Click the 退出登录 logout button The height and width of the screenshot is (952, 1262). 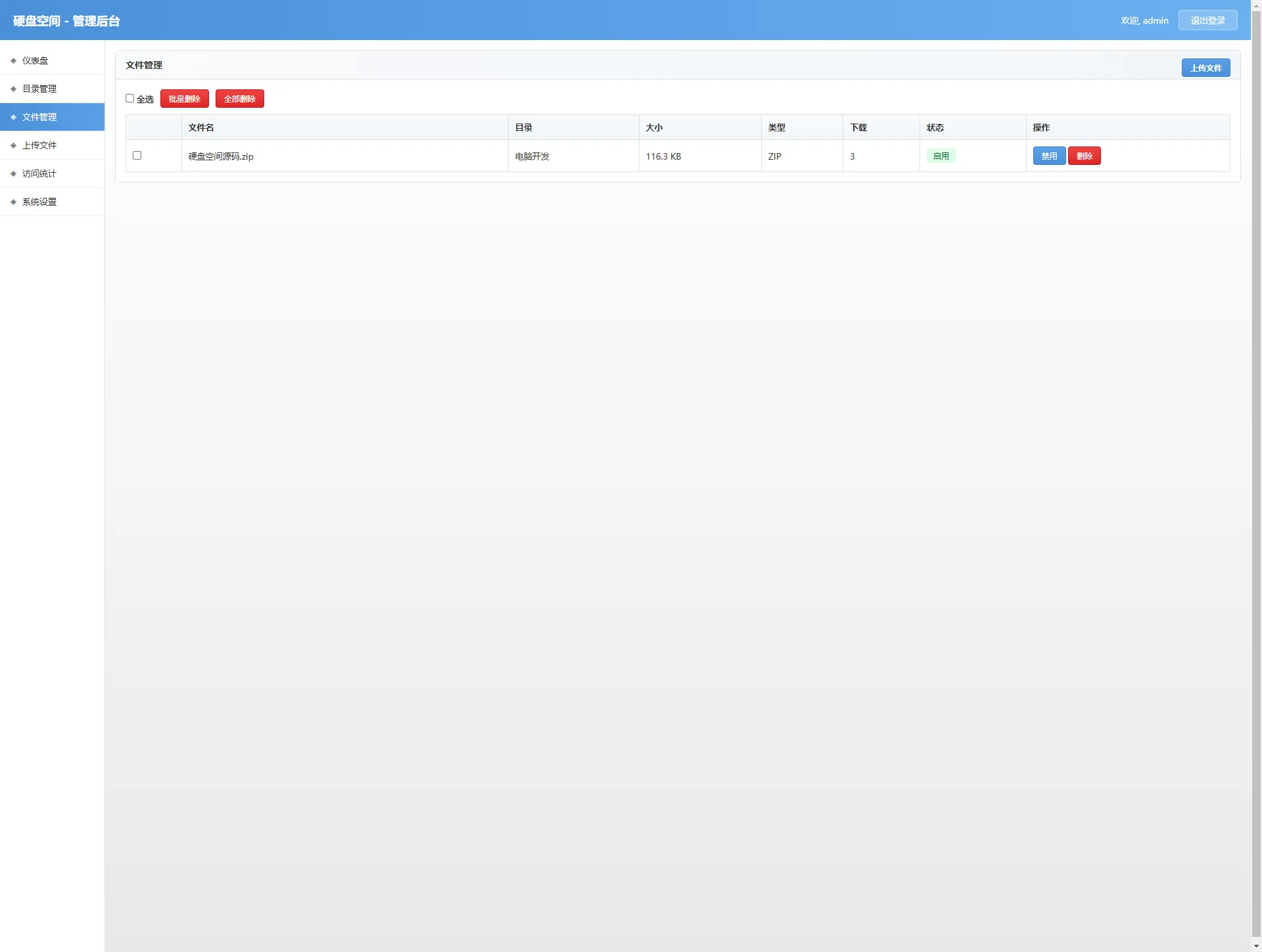pos(1207,20)
